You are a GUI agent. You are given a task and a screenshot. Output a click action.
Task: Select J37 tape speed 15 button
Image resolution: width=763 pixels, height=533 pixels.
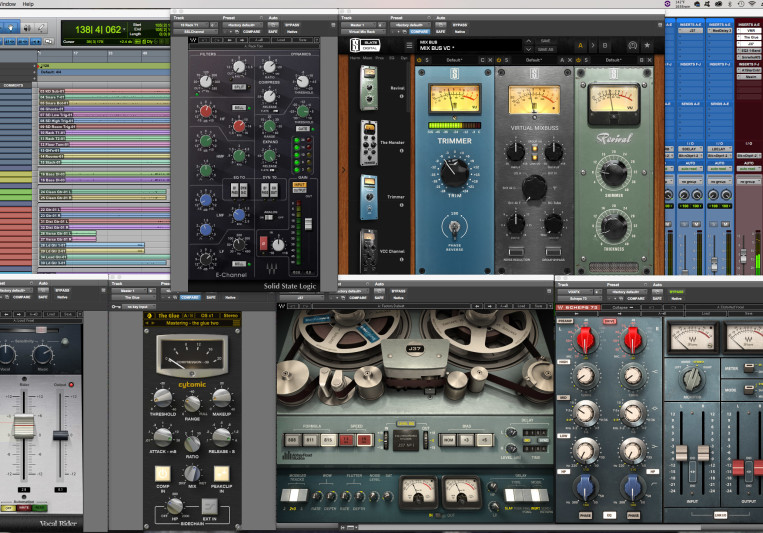coord(363,440)
